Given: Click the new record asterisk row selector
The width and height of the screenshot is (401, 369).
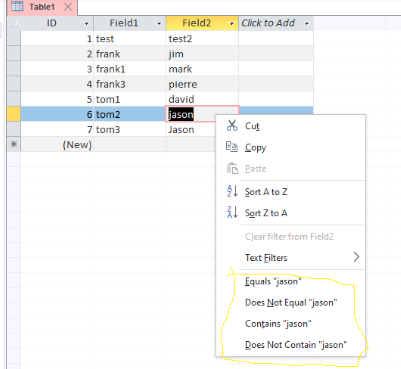Looking at the screenshot, I should [14, 144].
